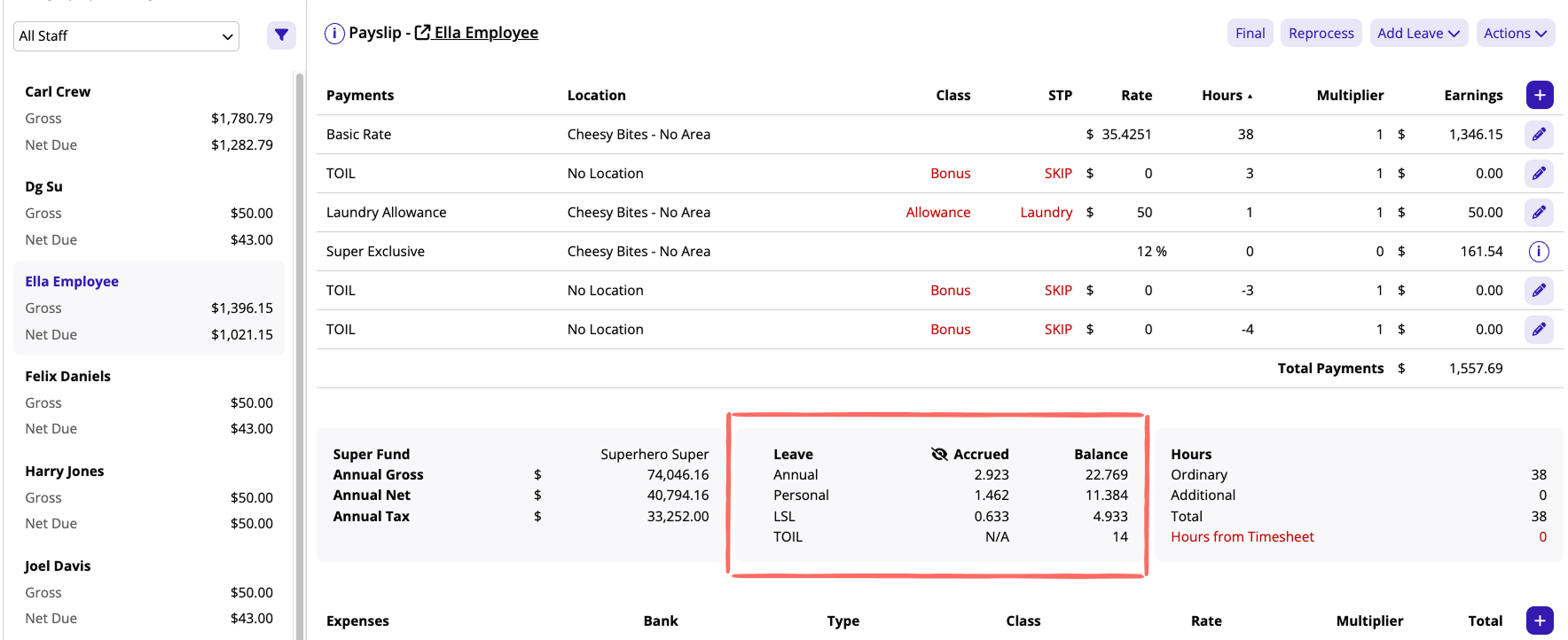Click the Laundry STP tag
Image resolution: width=1568 pixels, height=640 pixels.
click(1046, 212)
